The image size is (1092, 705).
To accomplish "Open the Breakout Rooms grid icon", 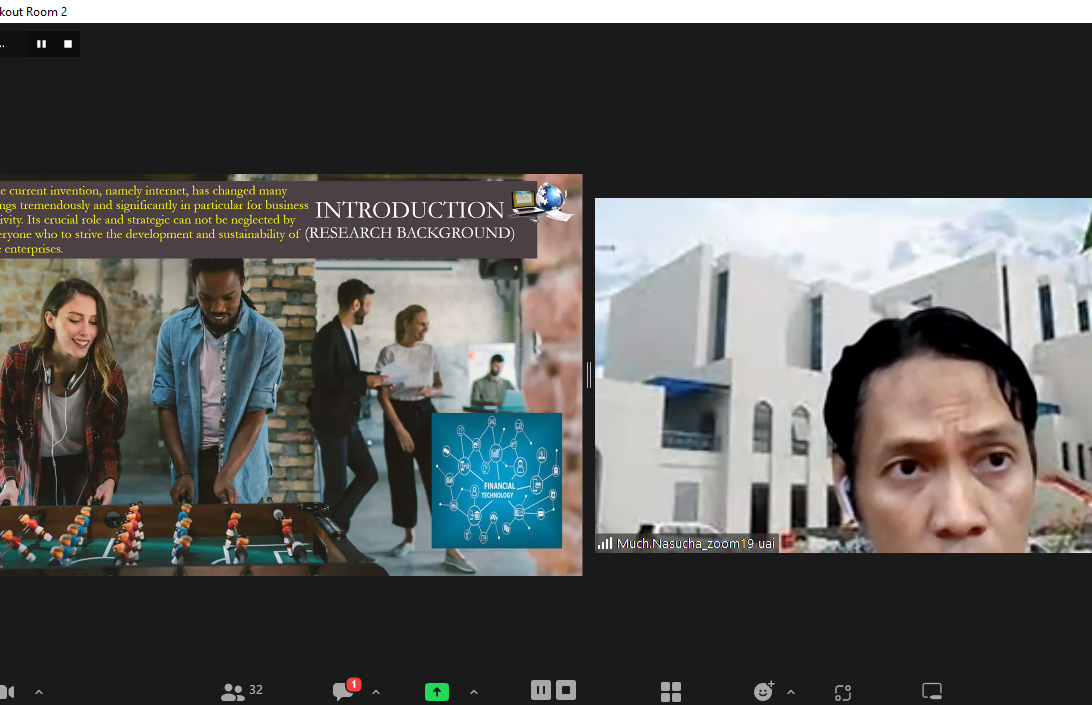I will coord(671,692).
